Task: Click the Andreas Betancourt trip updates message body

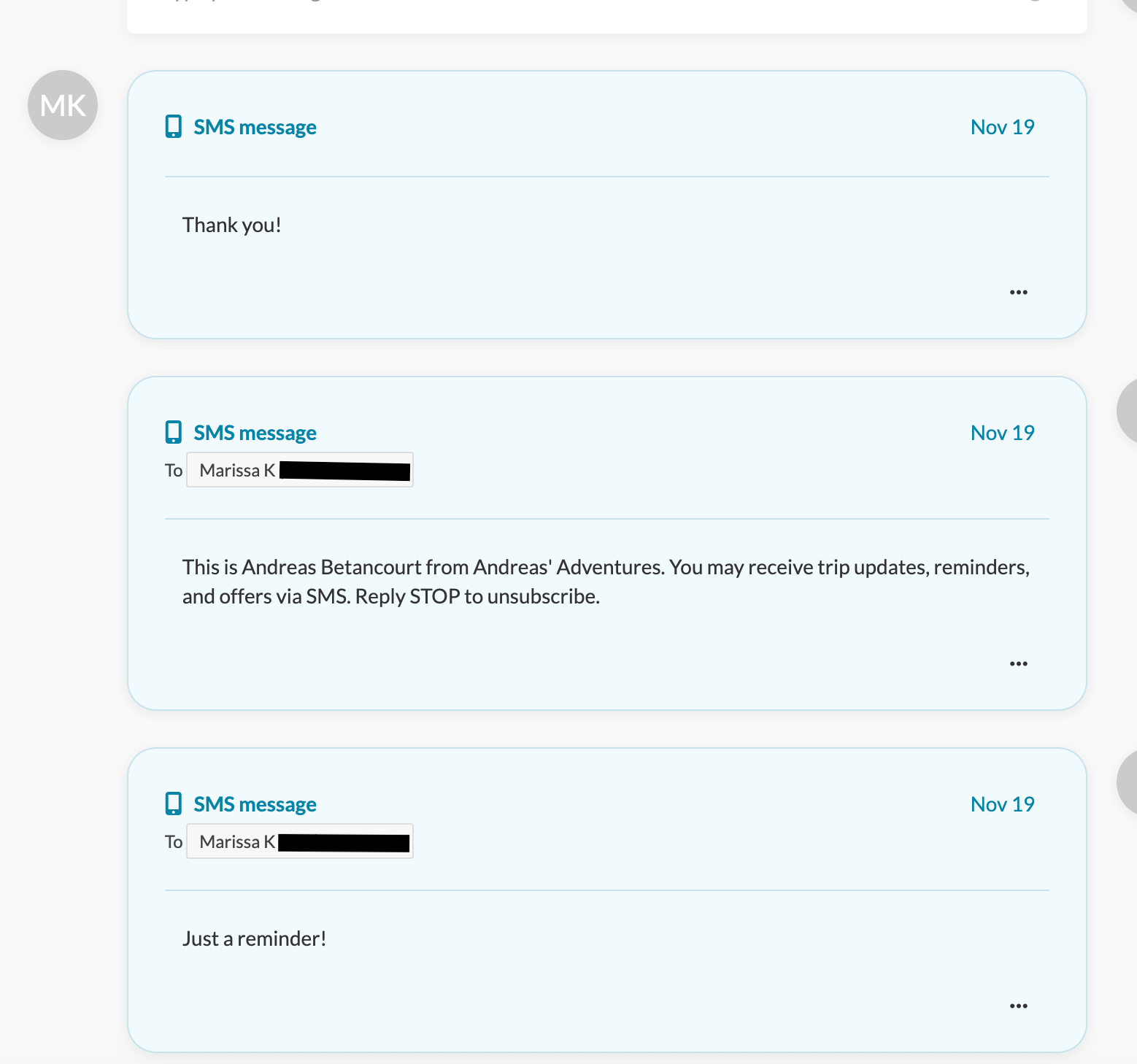Action: pos(606,582)
